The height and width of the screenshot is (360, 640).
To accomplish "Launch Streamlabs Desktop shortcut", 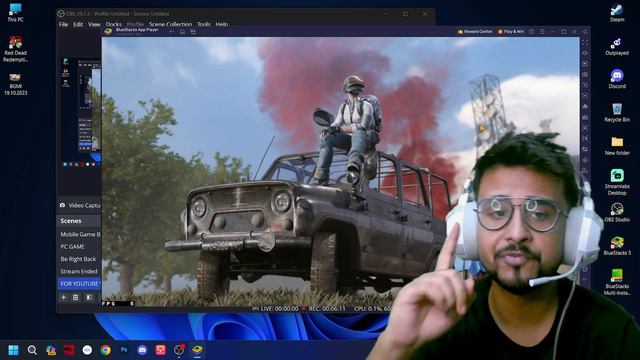I will (617, 182).
